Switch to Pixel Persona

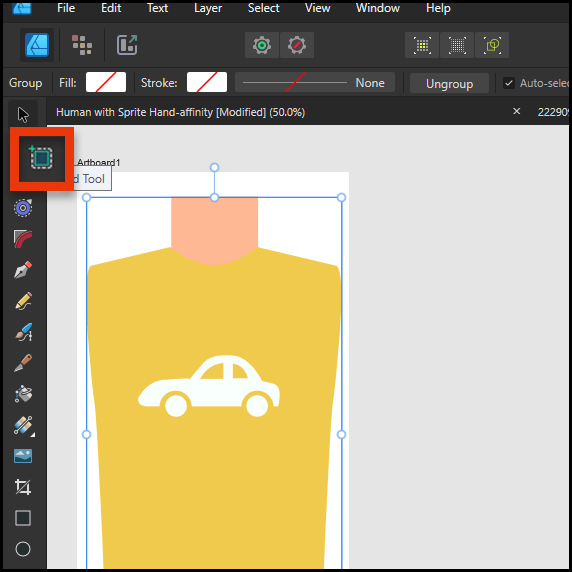coord(82,45)
